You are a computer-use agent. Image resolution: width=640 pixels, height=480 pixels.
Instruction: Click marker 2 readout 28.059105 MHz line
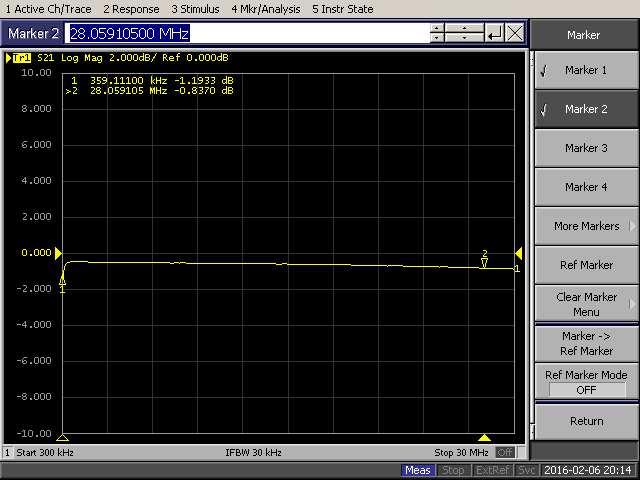pos(149,91)
